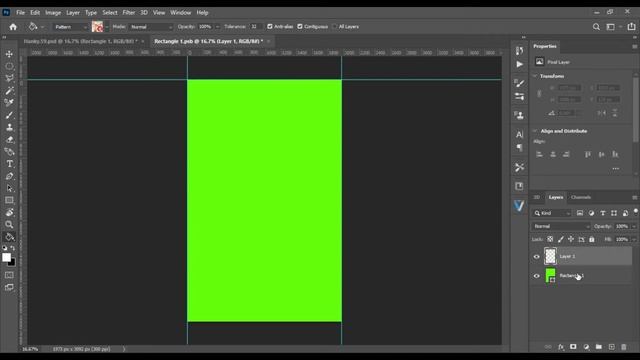Select the Paint Bucket tool in toolbar

[x=9, y=237]
